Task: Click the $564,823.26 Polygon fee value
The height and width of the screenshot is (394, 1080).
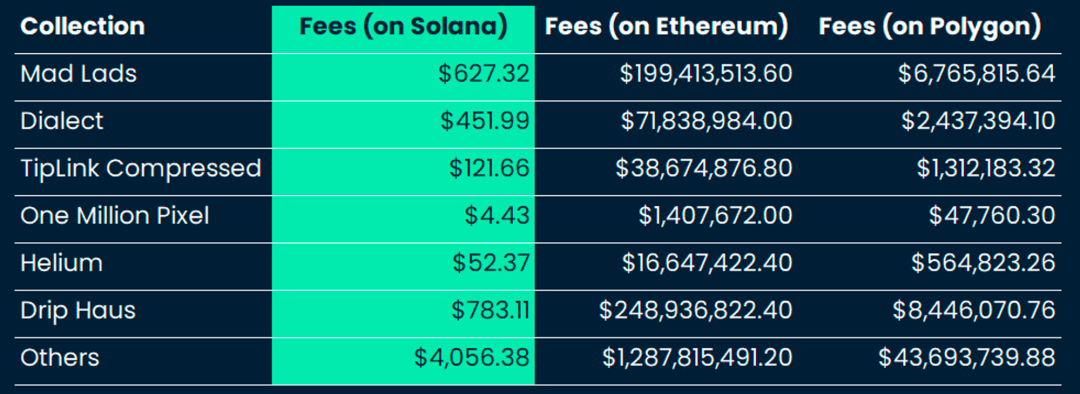Action: pos(984,263)
